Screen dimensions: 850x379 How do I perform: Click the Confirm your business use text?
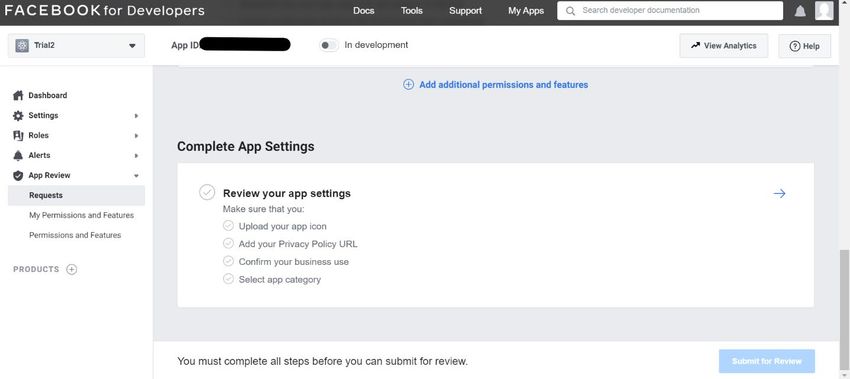point(294,262)
